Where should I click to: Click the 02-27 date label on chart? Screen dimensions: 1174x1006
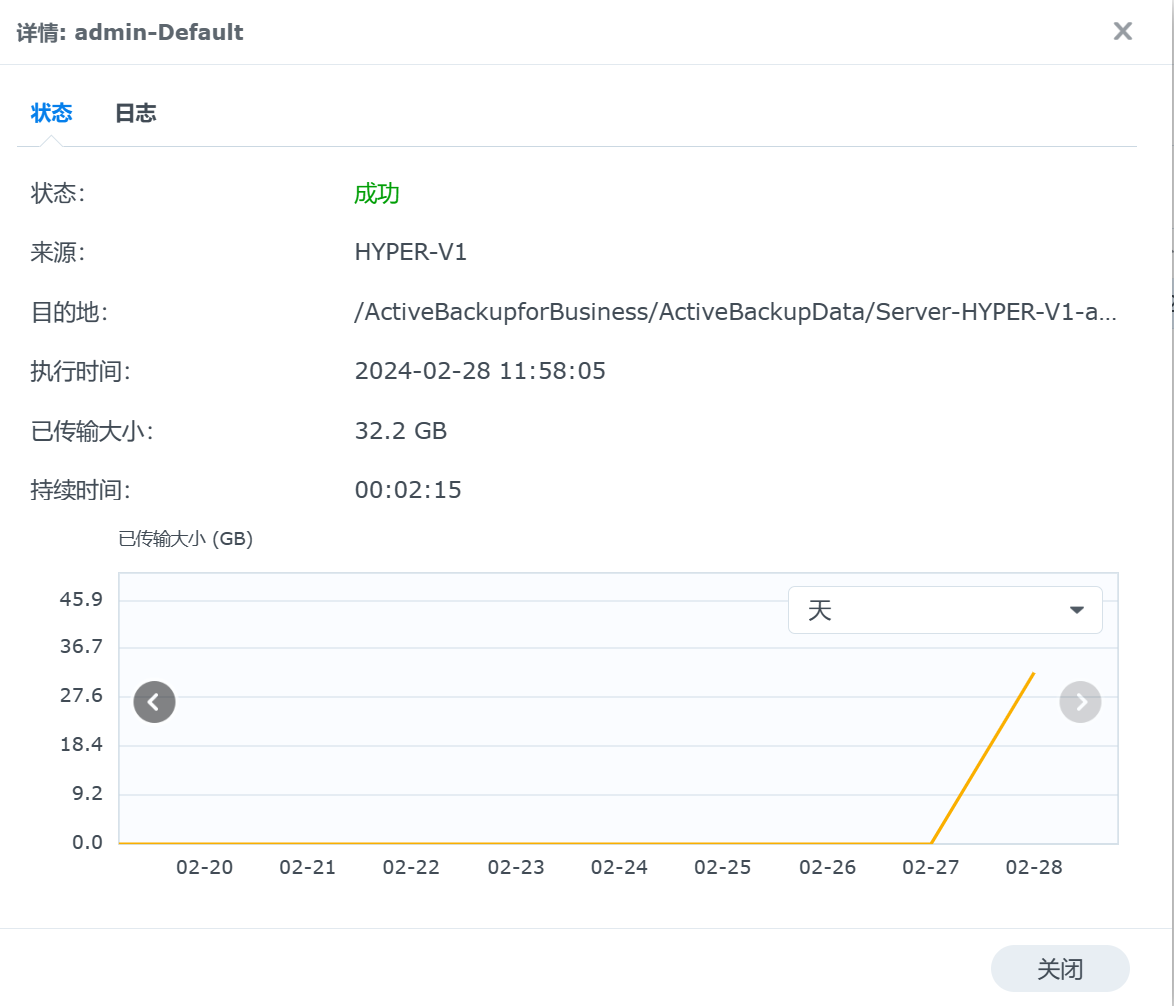(930, 868)
